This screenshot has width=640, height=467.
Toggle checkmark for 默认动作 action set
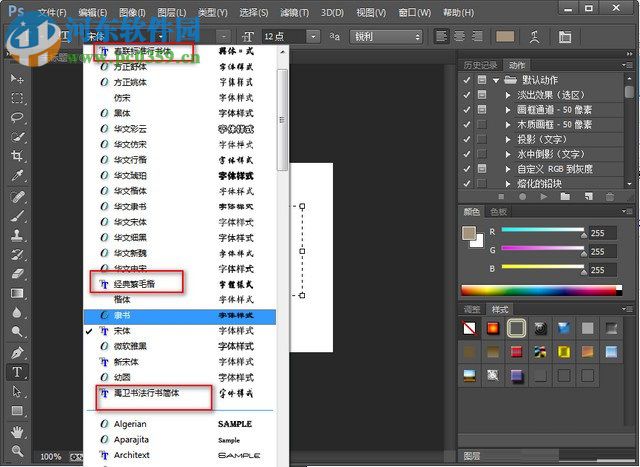coord(467,80)
